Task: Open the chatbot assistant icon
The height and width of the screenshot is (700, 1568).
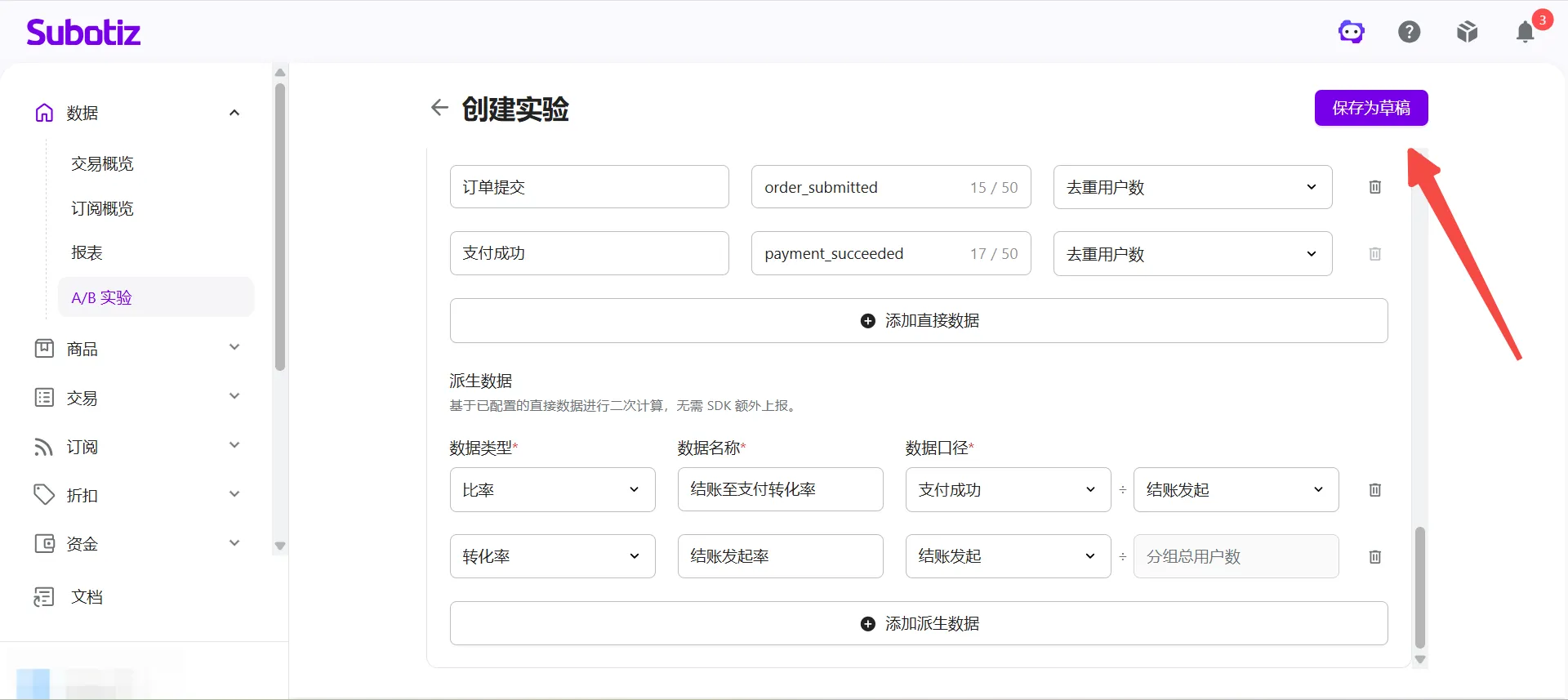Action: click(1351, 32)
